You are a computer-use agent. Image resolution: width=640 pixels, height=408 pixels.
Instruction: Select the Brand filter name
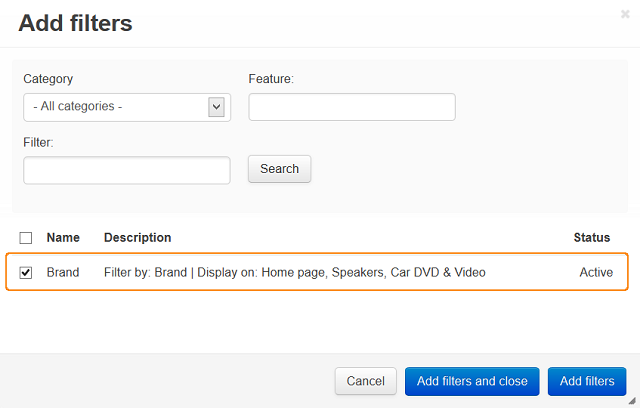coord(63,272)
